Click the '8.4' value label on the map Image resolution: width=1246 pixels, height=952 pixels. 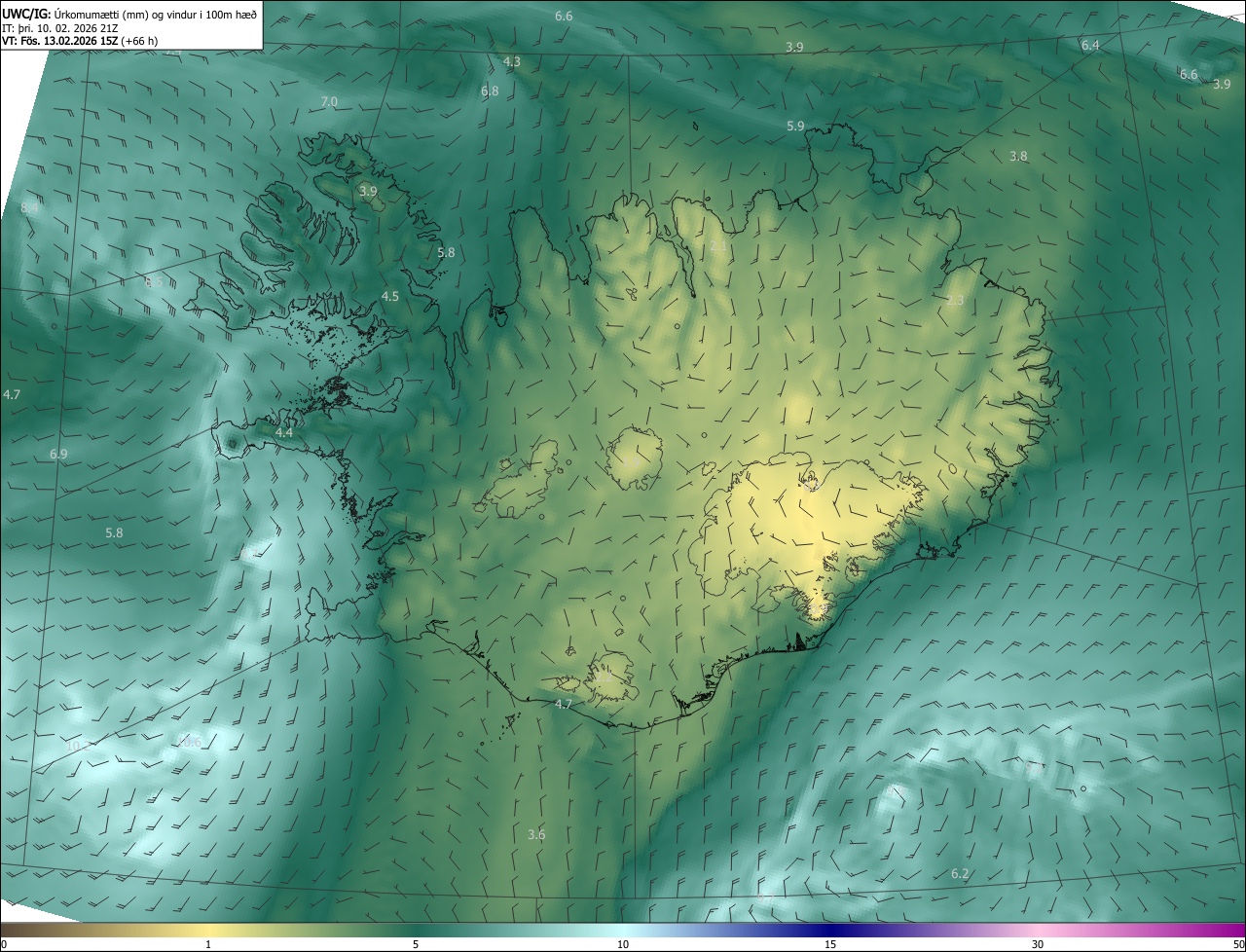tap(29, 207)
